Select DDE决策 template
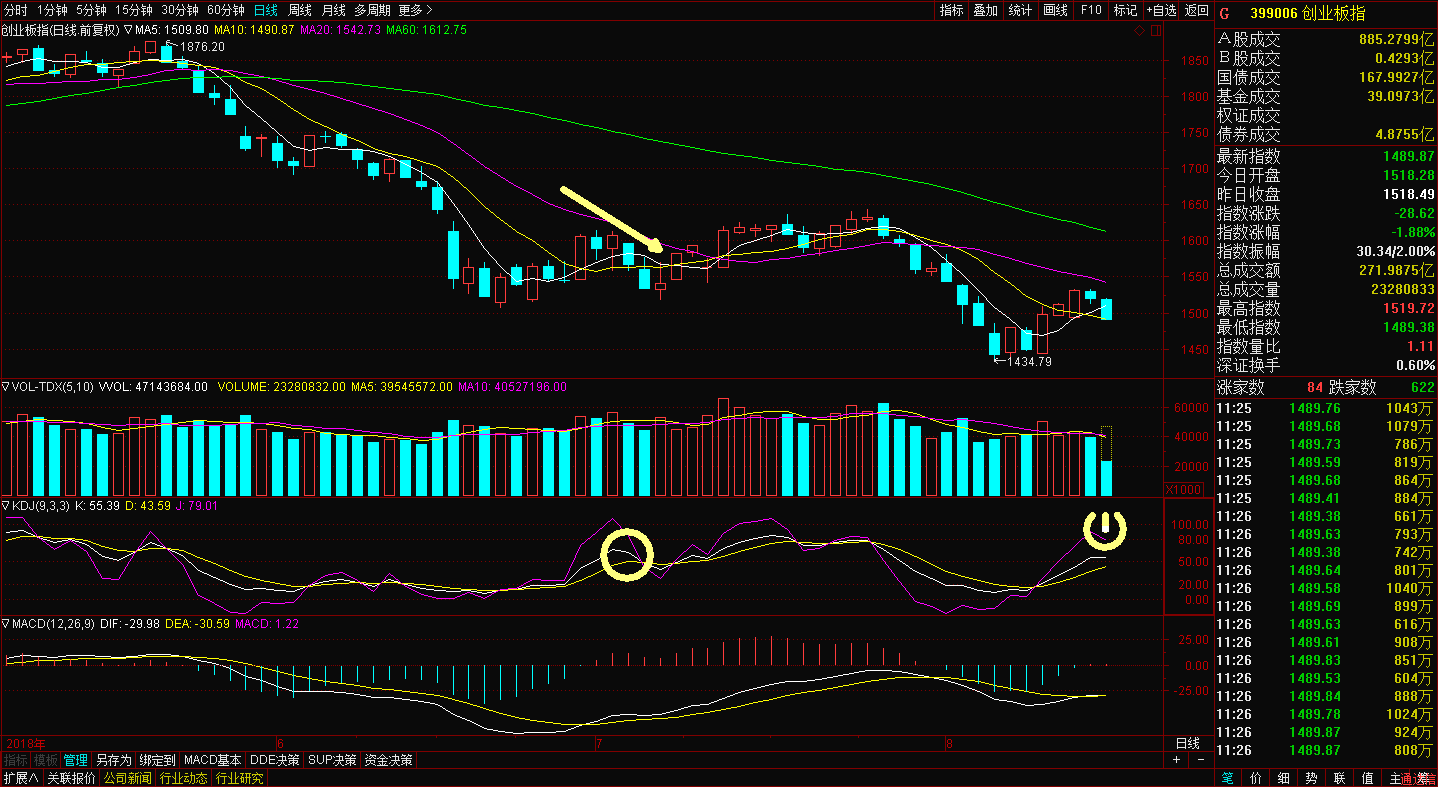The width and height of the screenshot is (1438, 787). pyautogui.click(x=275, y=760)
